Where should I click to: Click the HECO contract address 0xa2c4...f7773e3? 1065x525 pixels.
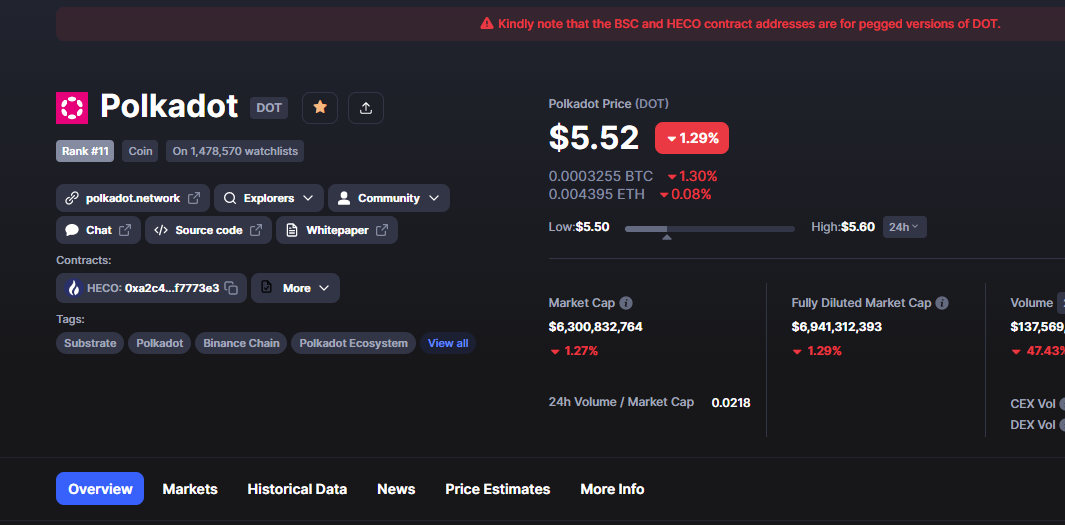click(172, 288)
